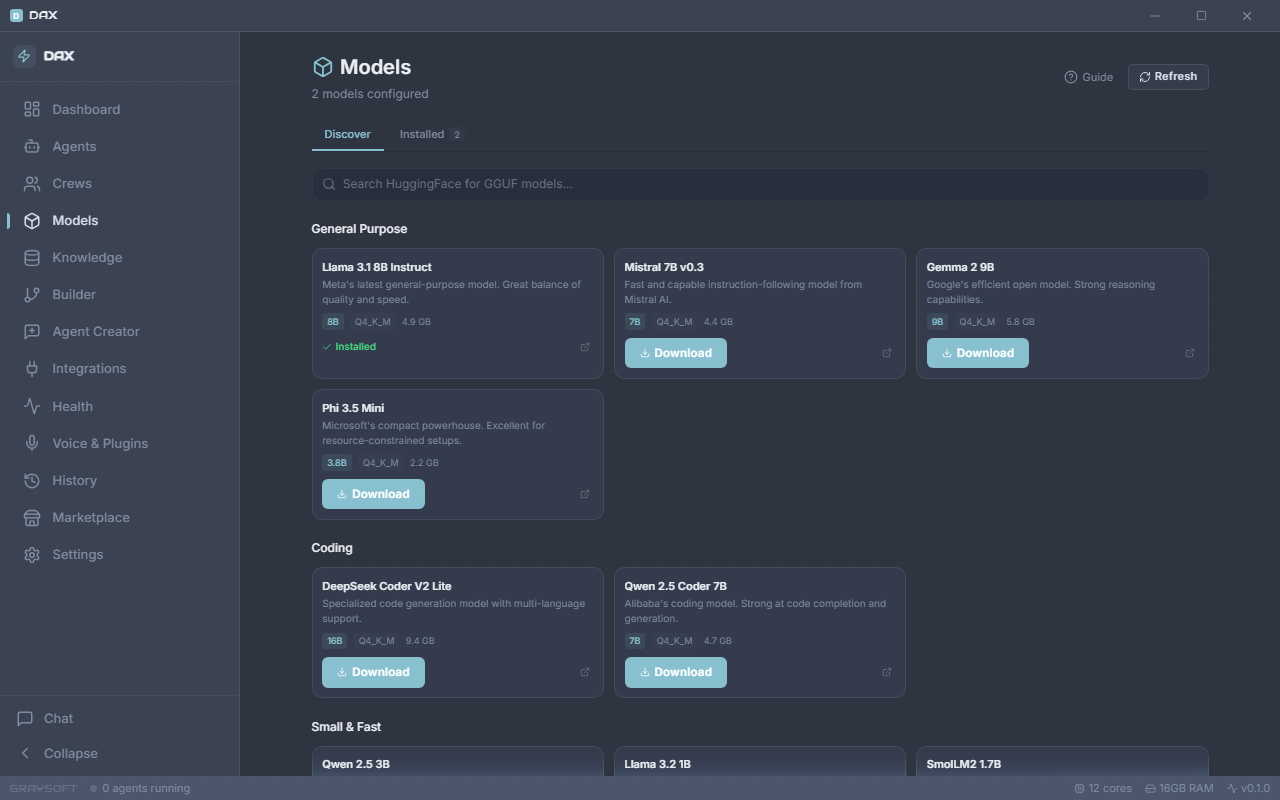Open the Knowledge database icon
1280x800 pixels.
32,257
